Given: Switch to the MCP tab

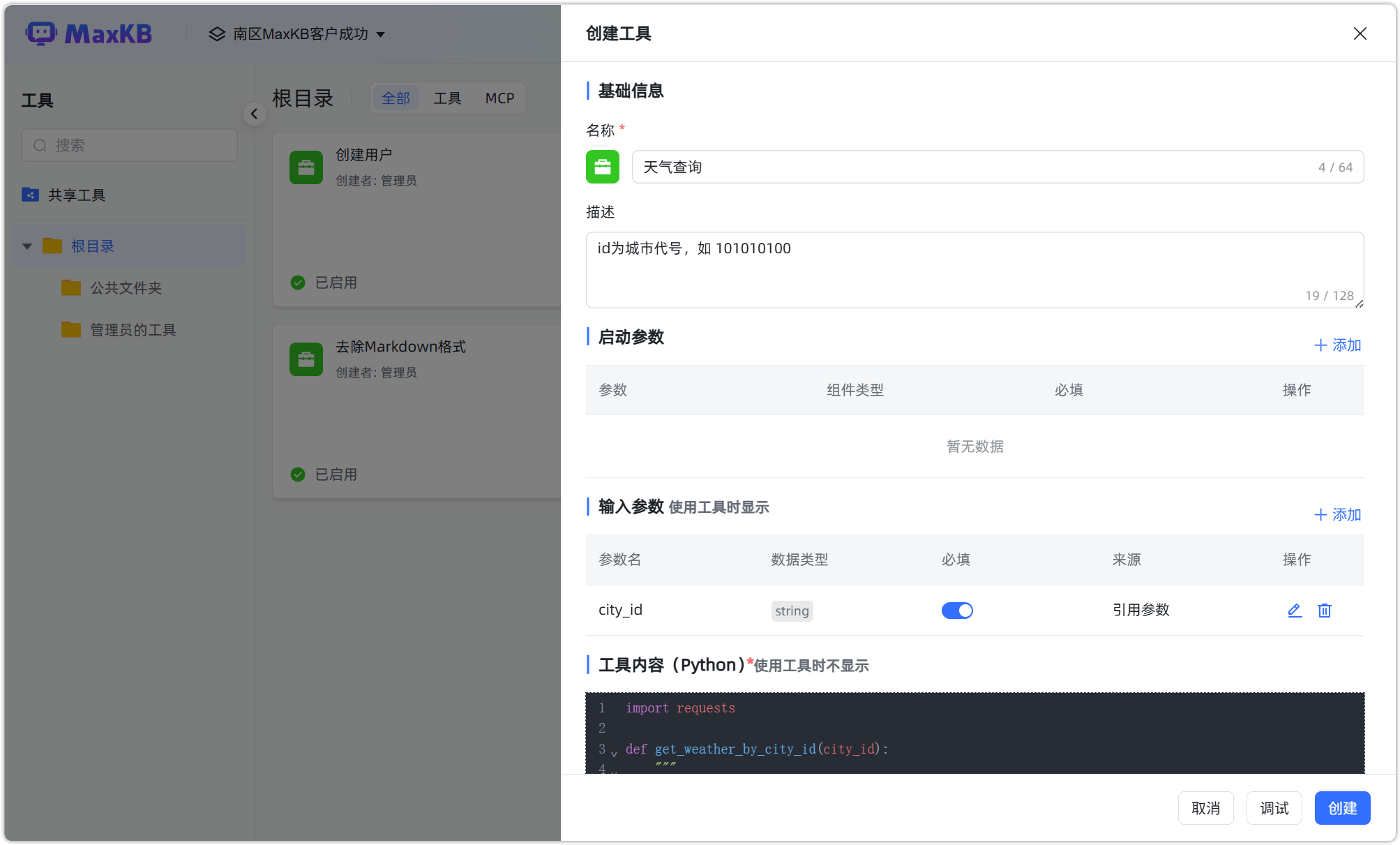Looking at the screenshot, I should [x=499, y=98].
